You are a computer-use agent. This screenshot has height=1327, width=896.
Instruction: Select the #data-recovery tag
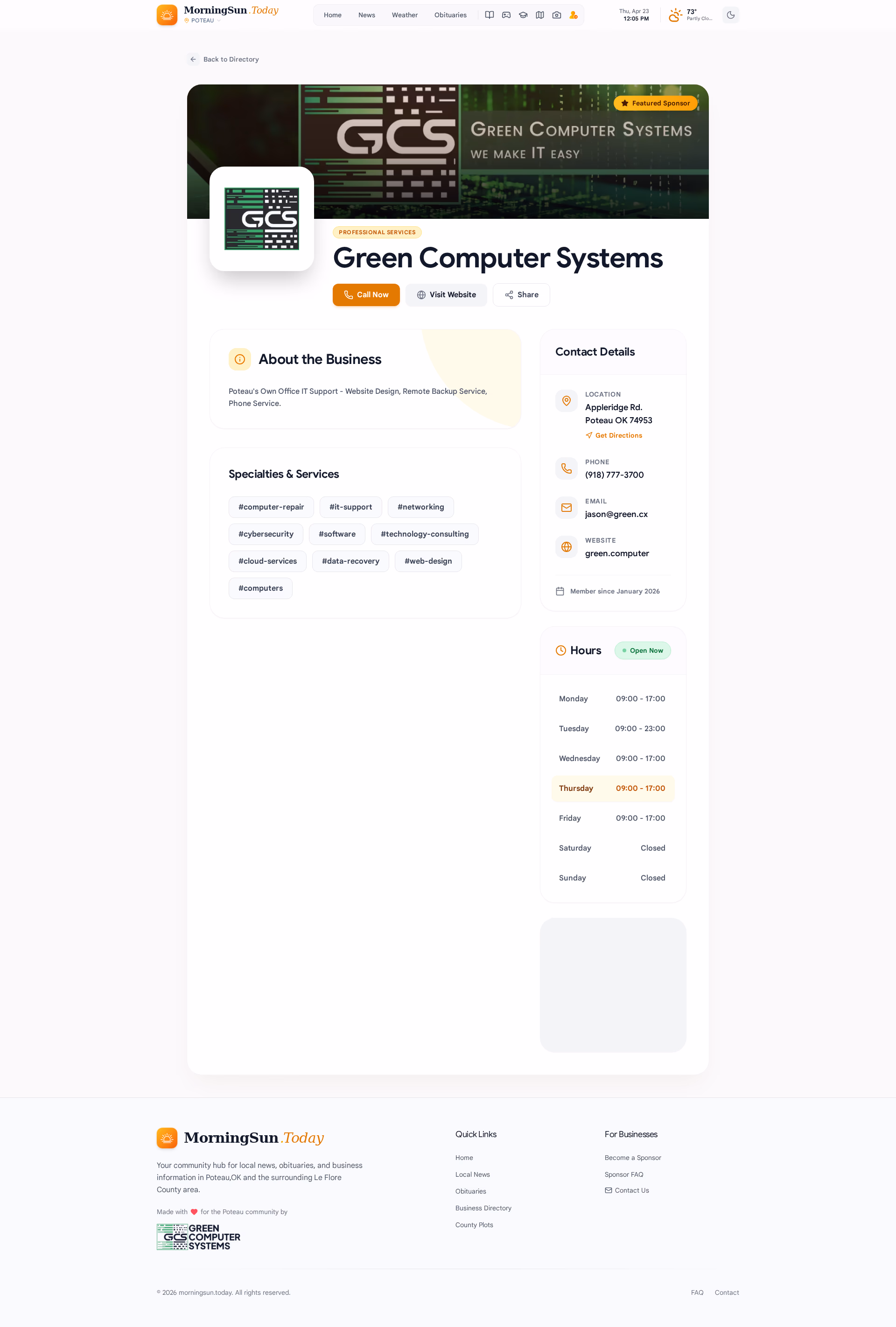pyautogui.click(x=350, y=561)
